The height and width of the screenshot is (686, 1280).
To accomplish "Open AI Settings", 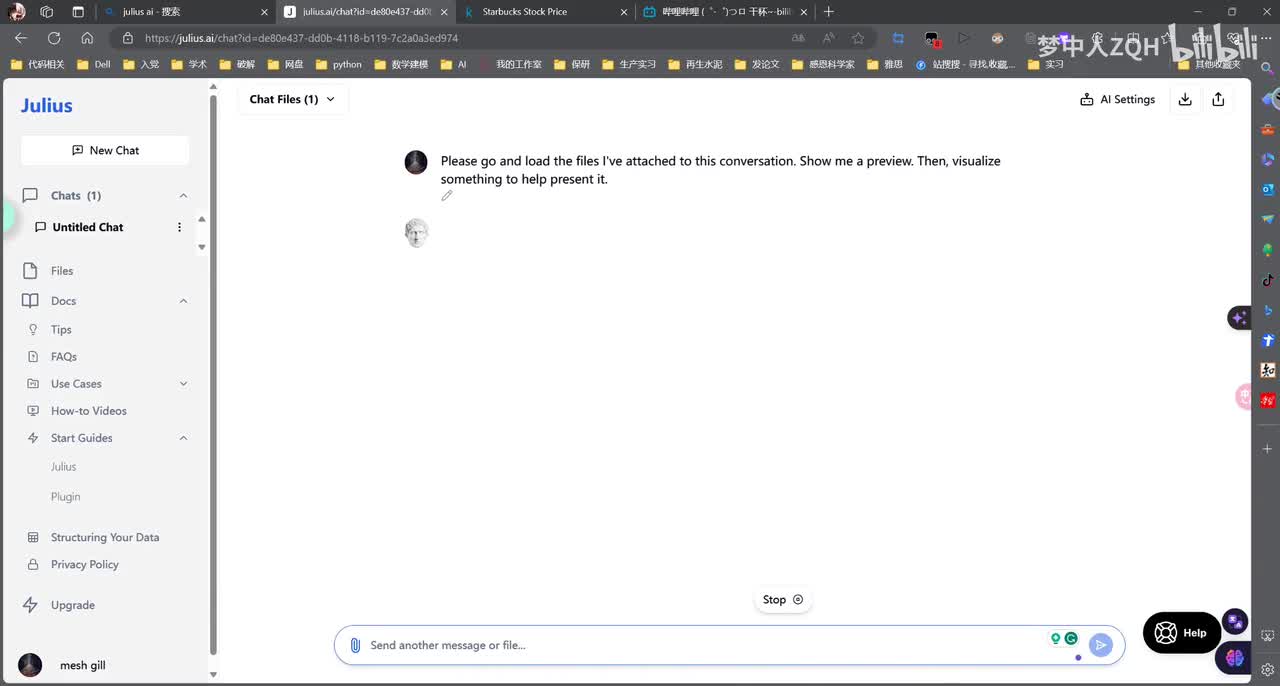I will [x=1118, y=99].
